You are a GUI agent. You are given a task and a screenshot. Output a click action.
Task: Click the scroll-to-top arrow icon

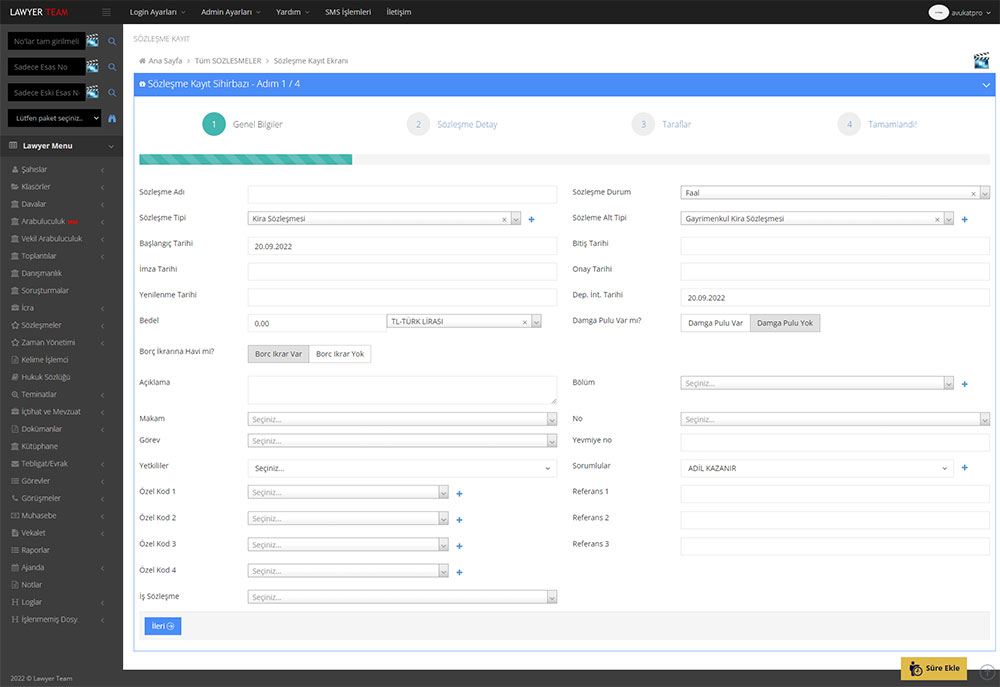pos(987,672)
